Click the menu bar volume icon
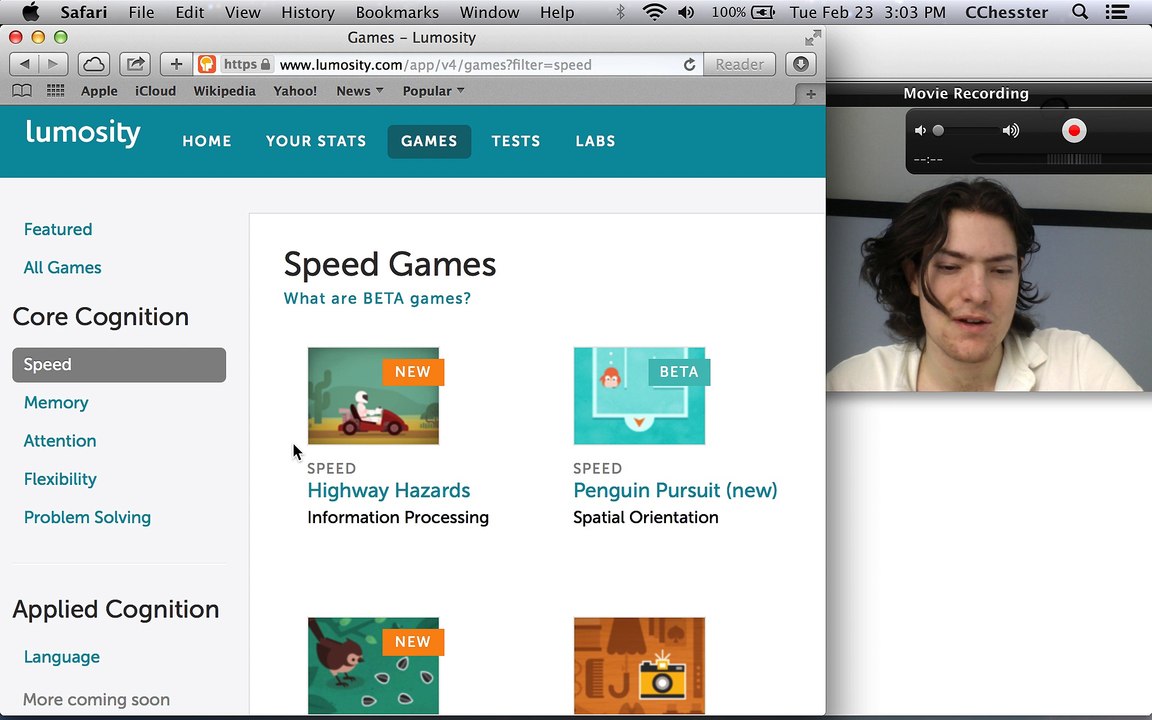Viewport: 1152px width, 720px height. 686,12
